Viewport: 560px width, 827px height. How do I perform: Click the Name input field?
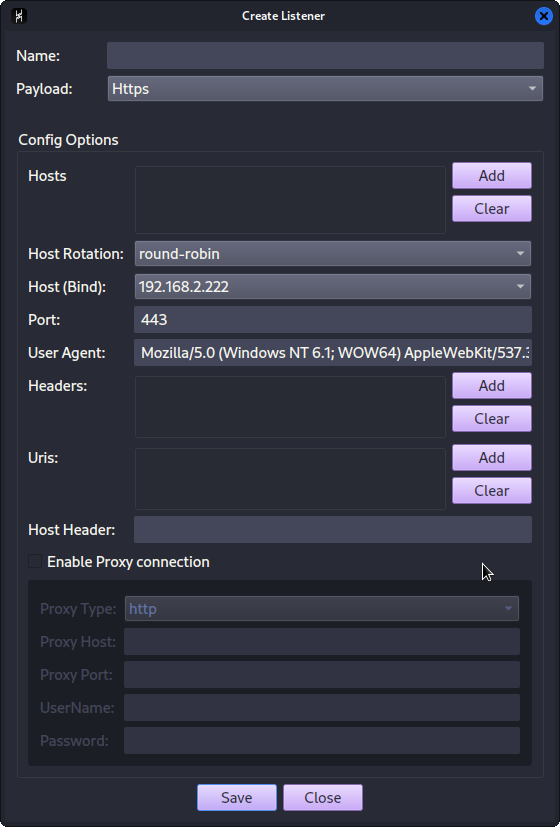[x=325, y=55]
